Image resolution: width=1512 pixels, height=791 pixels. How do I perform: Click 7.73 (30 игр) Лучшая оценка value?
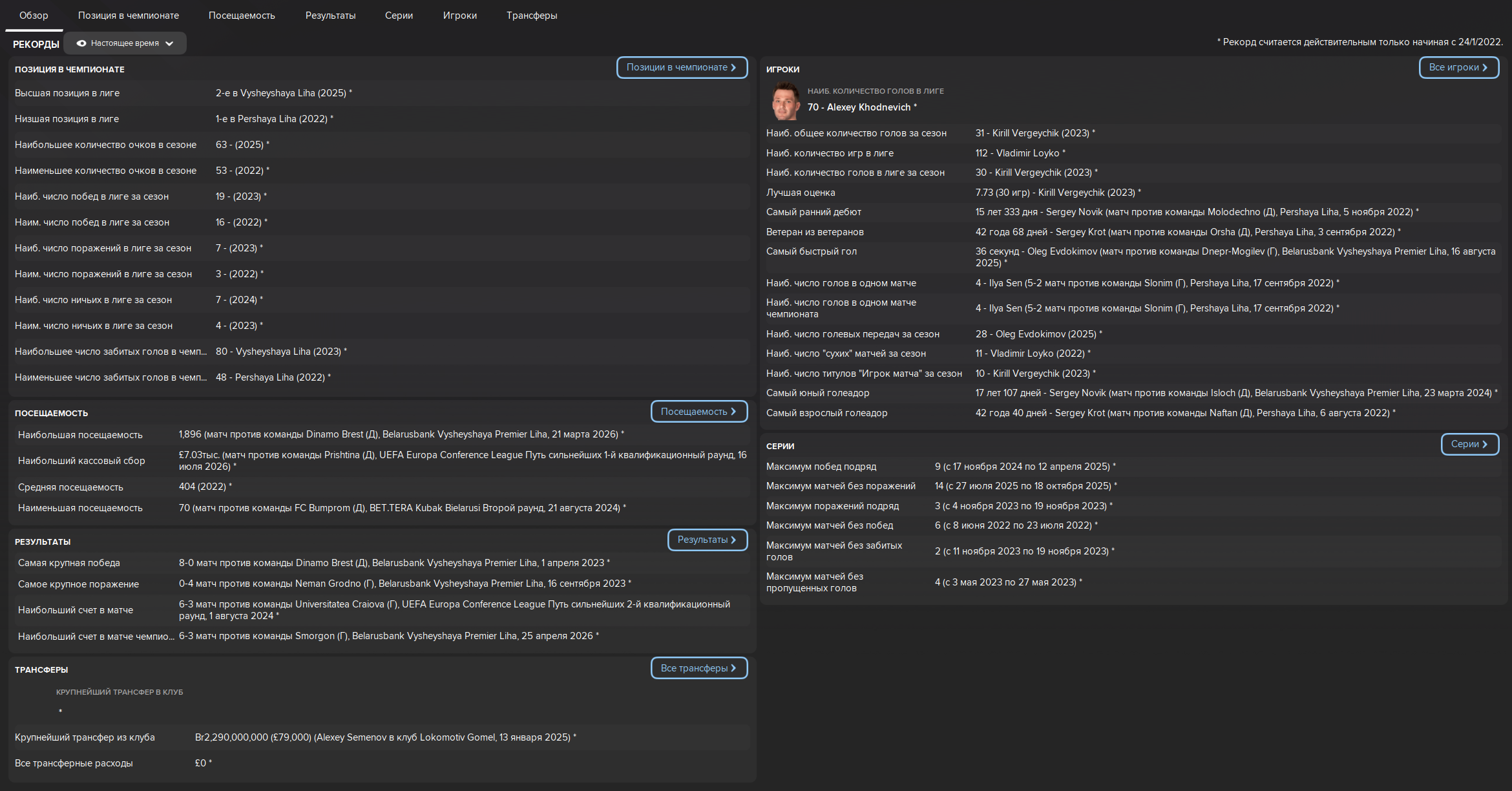click(1058, 193)
